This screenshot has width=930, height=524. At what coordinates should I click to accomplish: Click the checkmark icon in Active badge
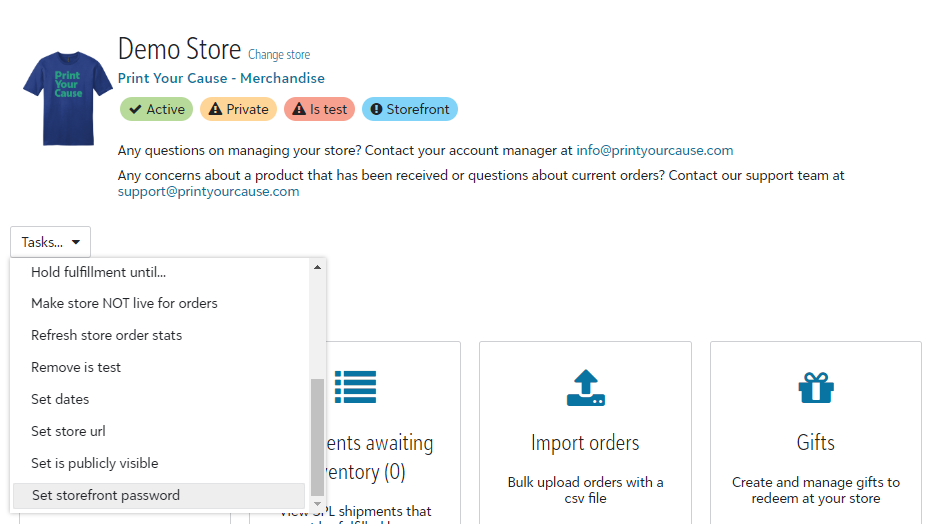(x=135, y=109)
